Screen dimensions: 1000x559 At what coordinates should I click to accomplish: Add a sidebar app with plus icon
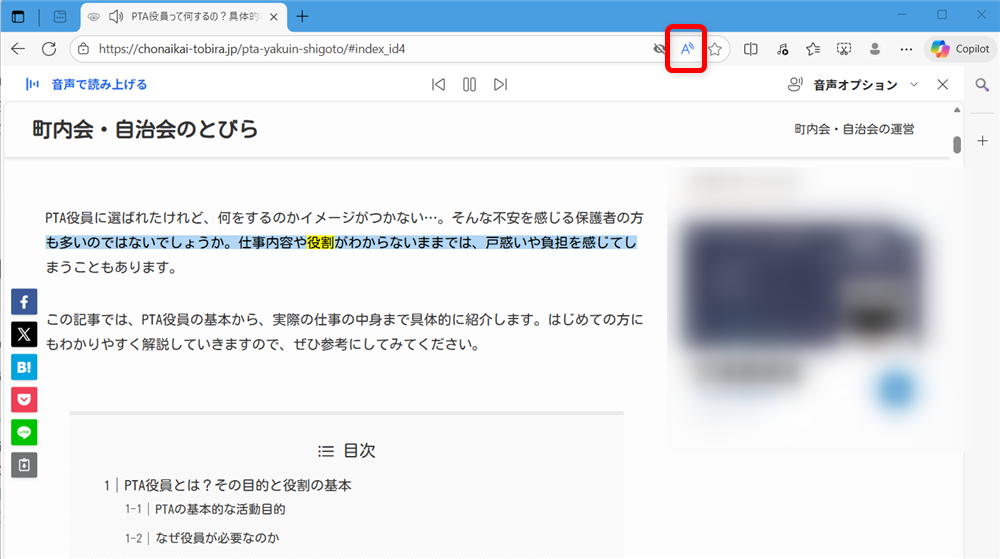pyautogui.click(x=982, y=141)
